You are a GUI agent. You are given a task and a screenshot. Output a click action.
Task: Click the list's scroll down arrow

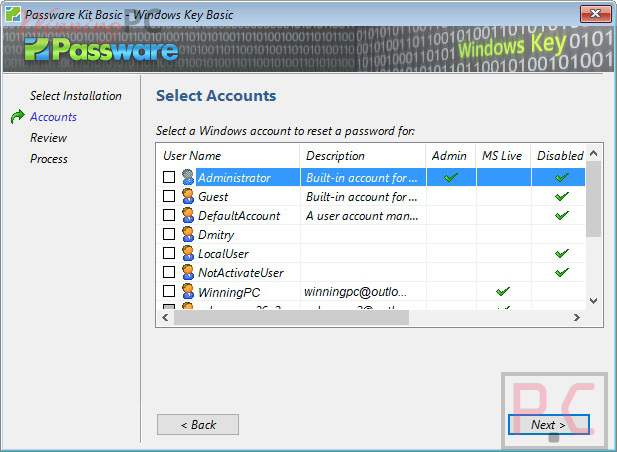[x=594, y=301]
